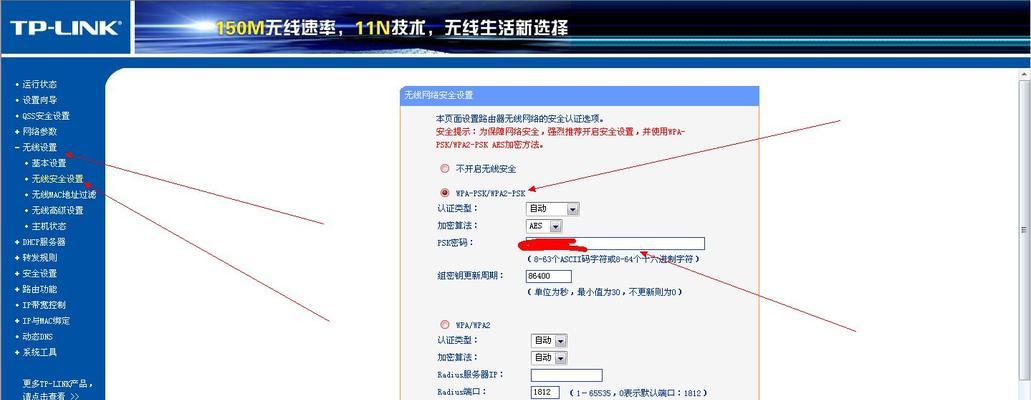Click 组密钥更新周期 field with 86400
The width and height of the screenshot is (1031, 400).
coord(548,276)
